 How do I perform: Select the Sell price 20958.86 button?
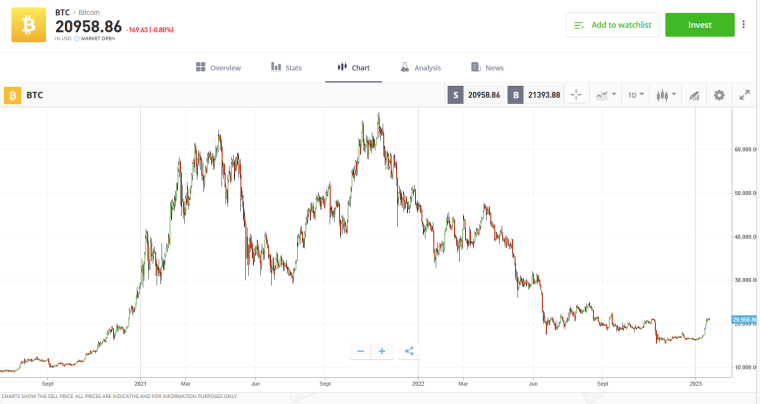click(475, 95)
